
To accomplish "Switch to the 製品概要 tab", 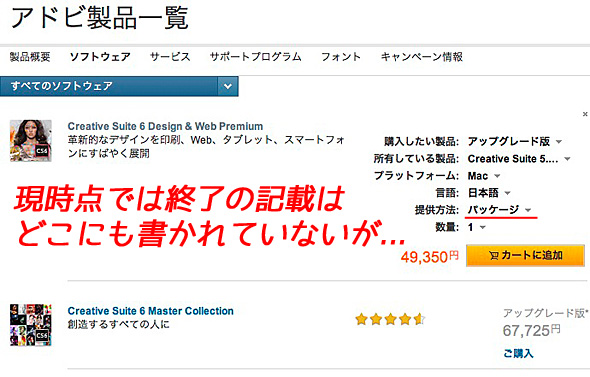I will point(30,57).
